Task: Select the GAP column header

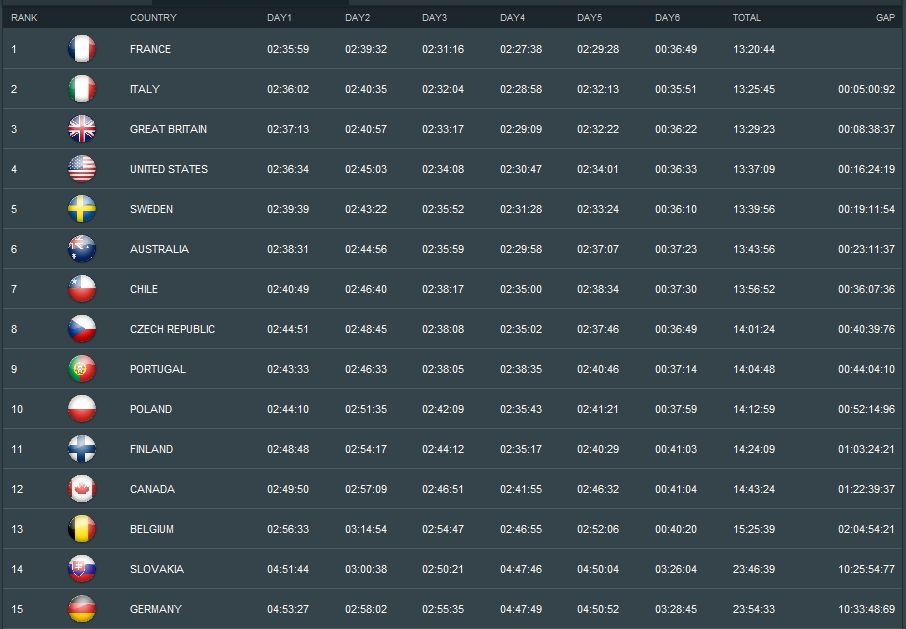Action: (885, 18)
